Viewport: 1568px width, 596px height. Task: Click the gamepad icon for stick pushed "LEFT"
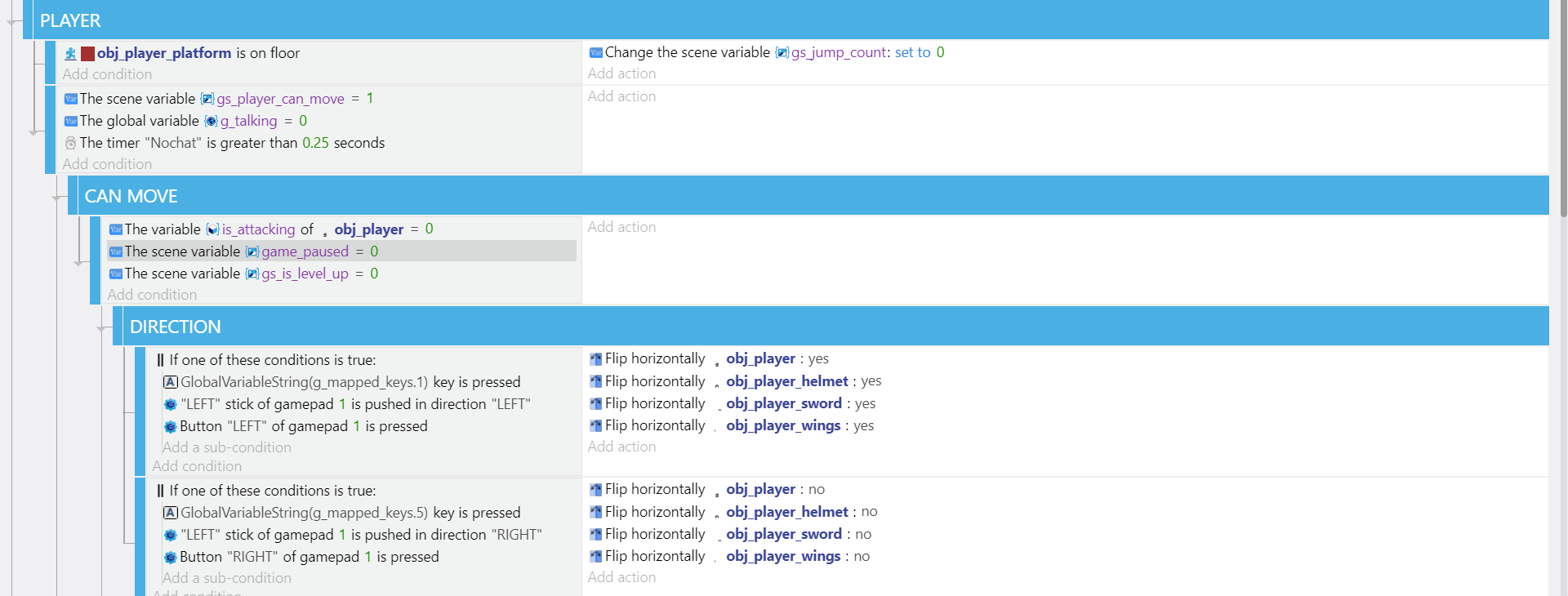point(171,404)
